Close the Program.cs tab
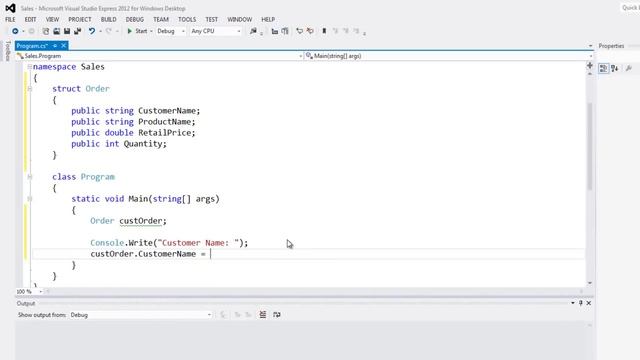This screenshot has height=360, width=640. pyautogui.click(x=63, y=46)
